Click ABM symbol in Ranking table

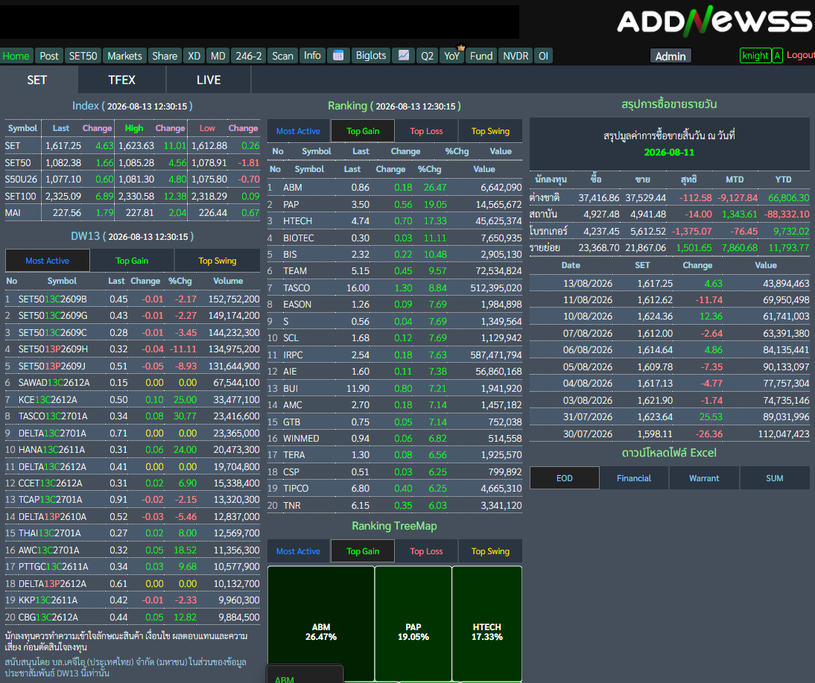293,187
